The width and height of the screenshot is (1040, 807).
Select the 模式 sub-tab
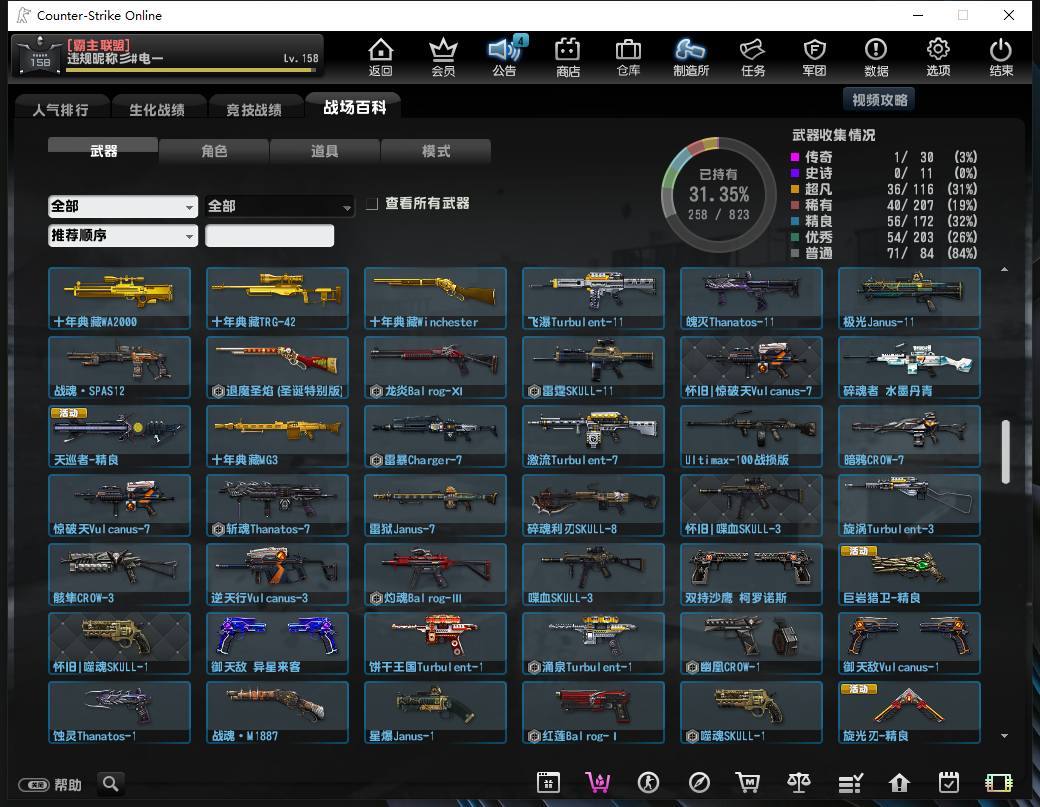(x=436, y=151)
